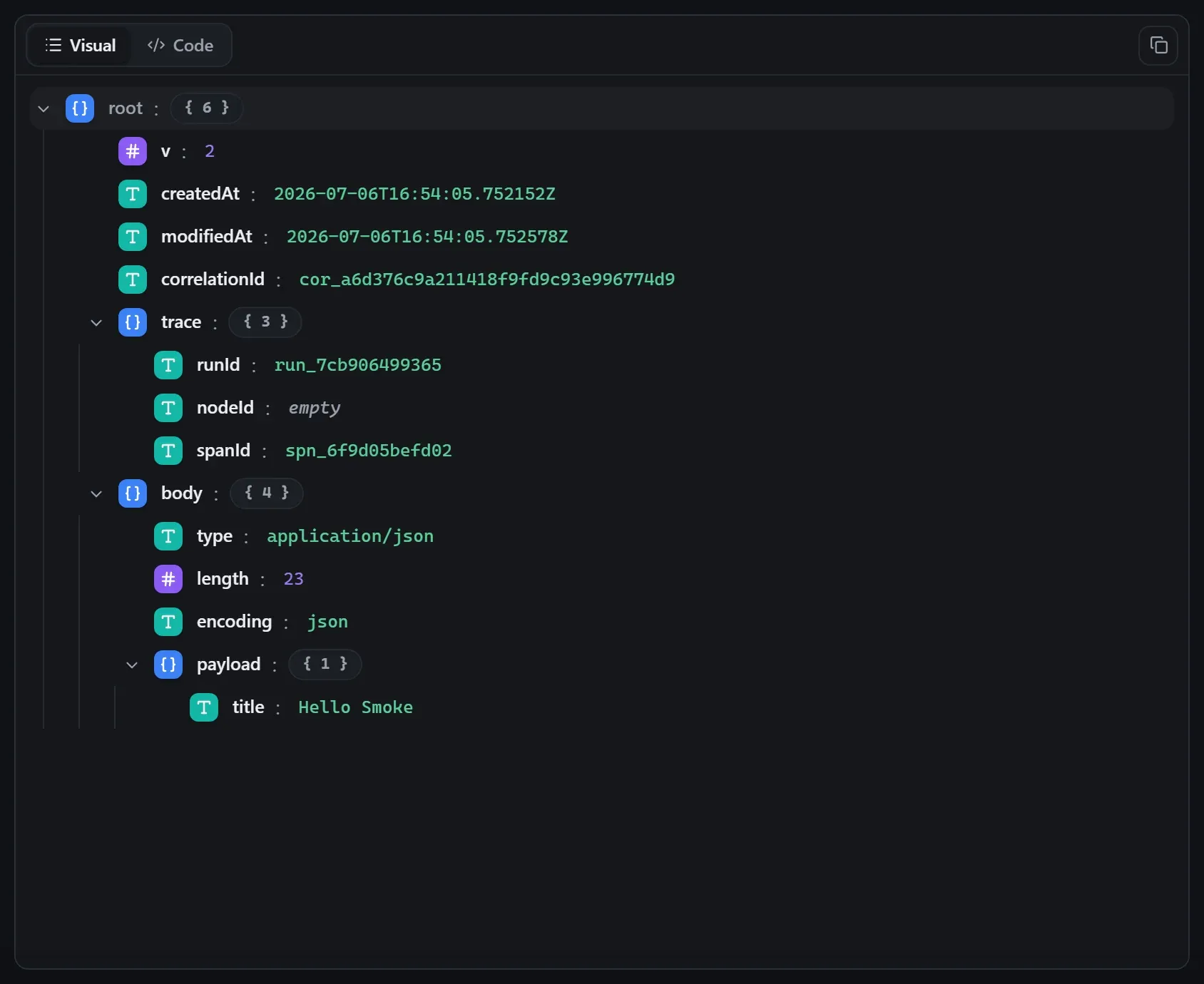The height and width of the screenshot is (984, 1204).
Task: Click the correlationId key label
Action: click(x=213, y=280)
